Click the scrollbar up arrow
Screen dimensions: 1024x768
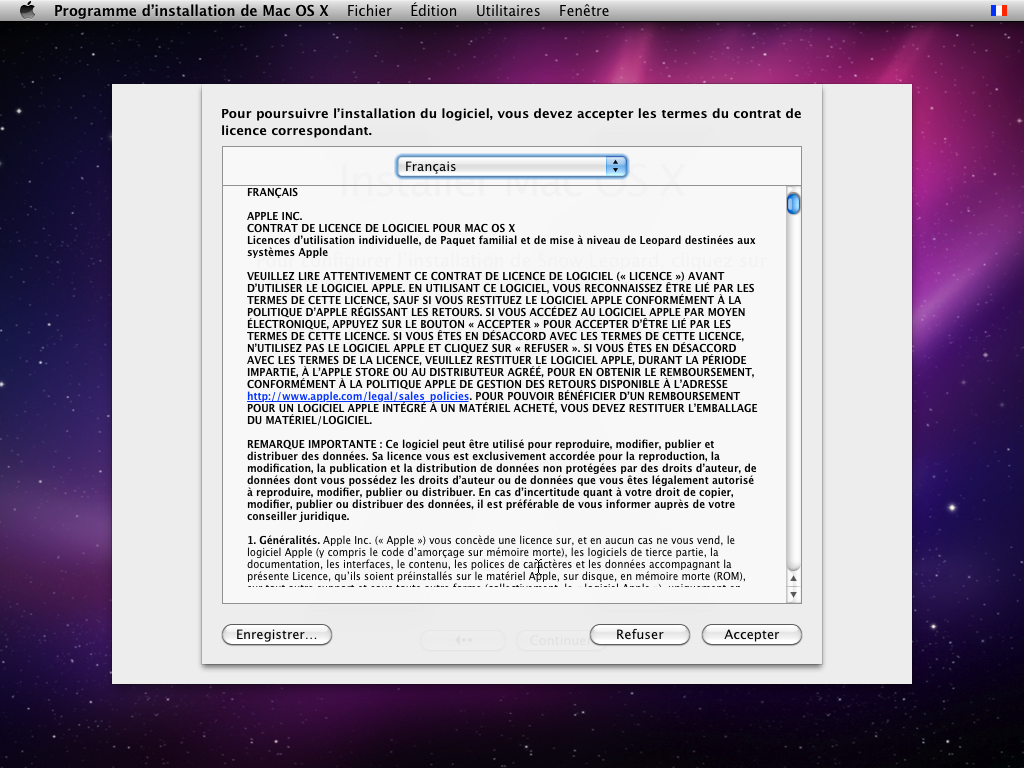click(x=793, y=579)
